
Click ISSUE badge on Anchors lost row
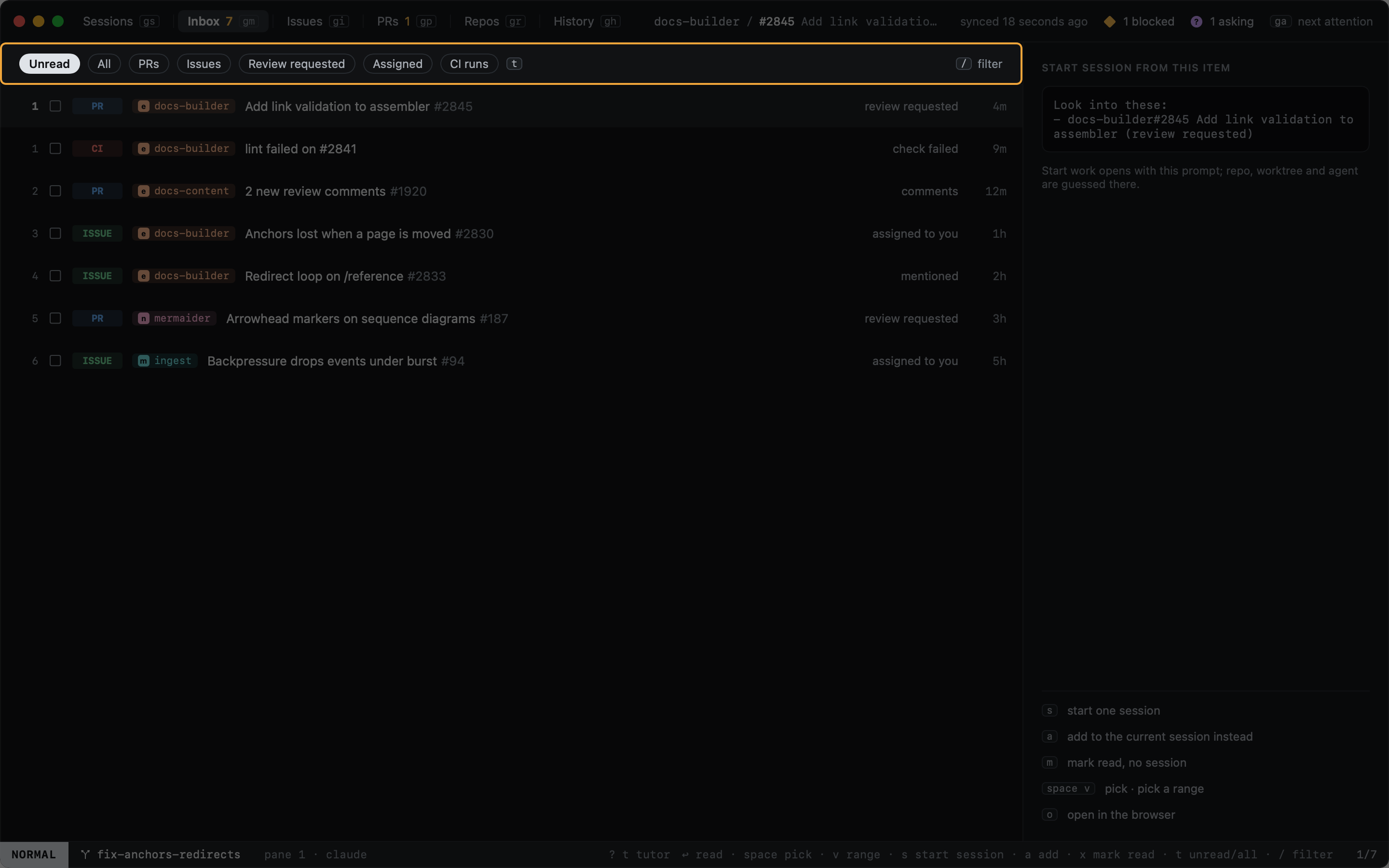coord(97,234)
